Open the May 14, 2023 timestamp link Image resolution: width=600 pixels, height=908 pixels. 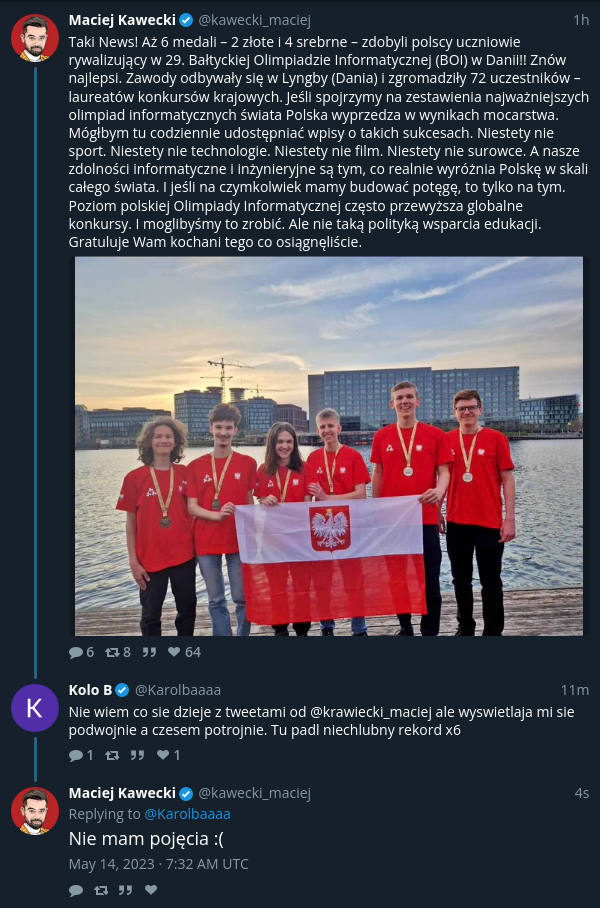tap(159, 865)
